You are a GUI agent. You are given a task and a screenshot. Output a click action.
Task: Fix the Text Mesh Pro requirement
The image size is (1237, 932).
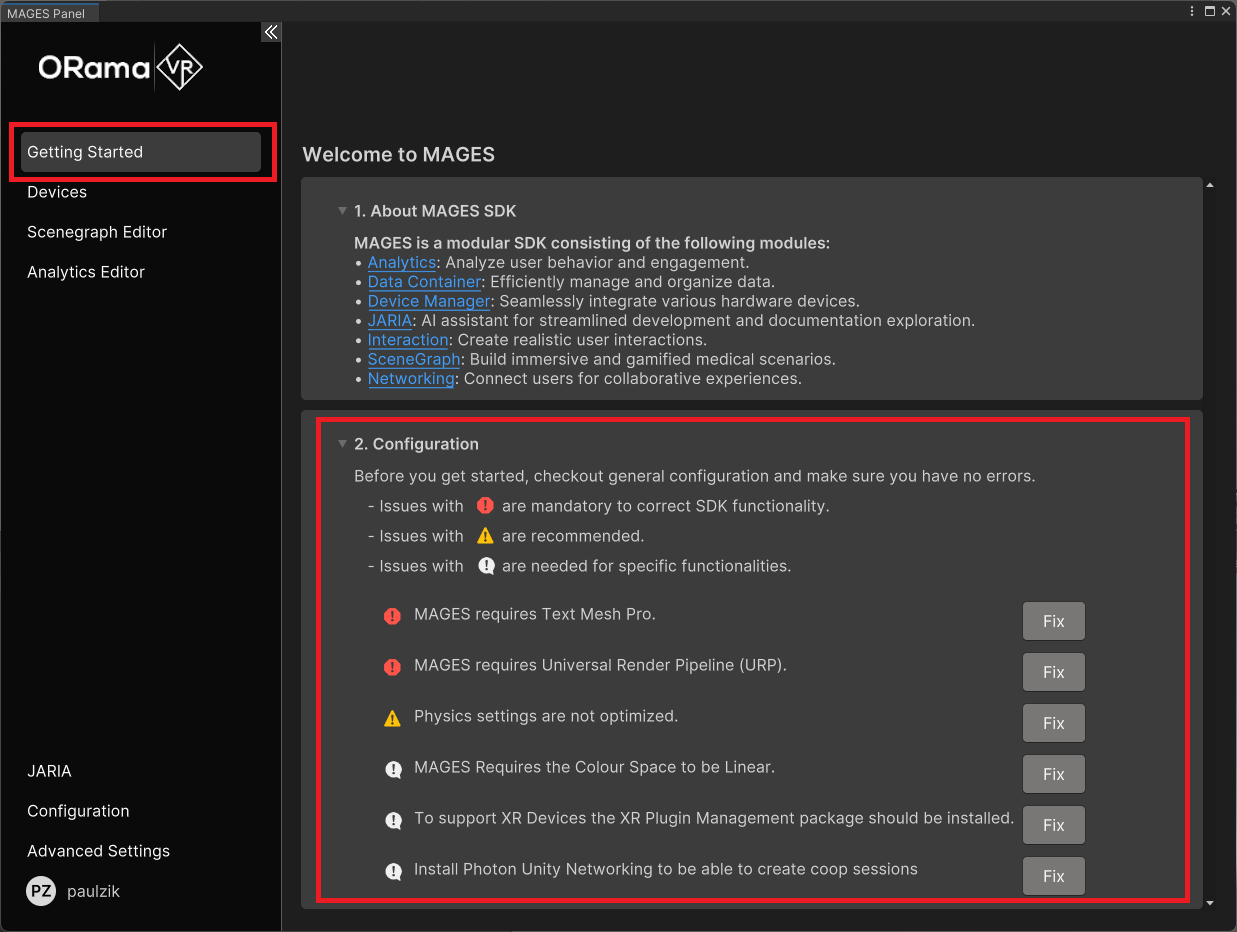coord(1053,621)
